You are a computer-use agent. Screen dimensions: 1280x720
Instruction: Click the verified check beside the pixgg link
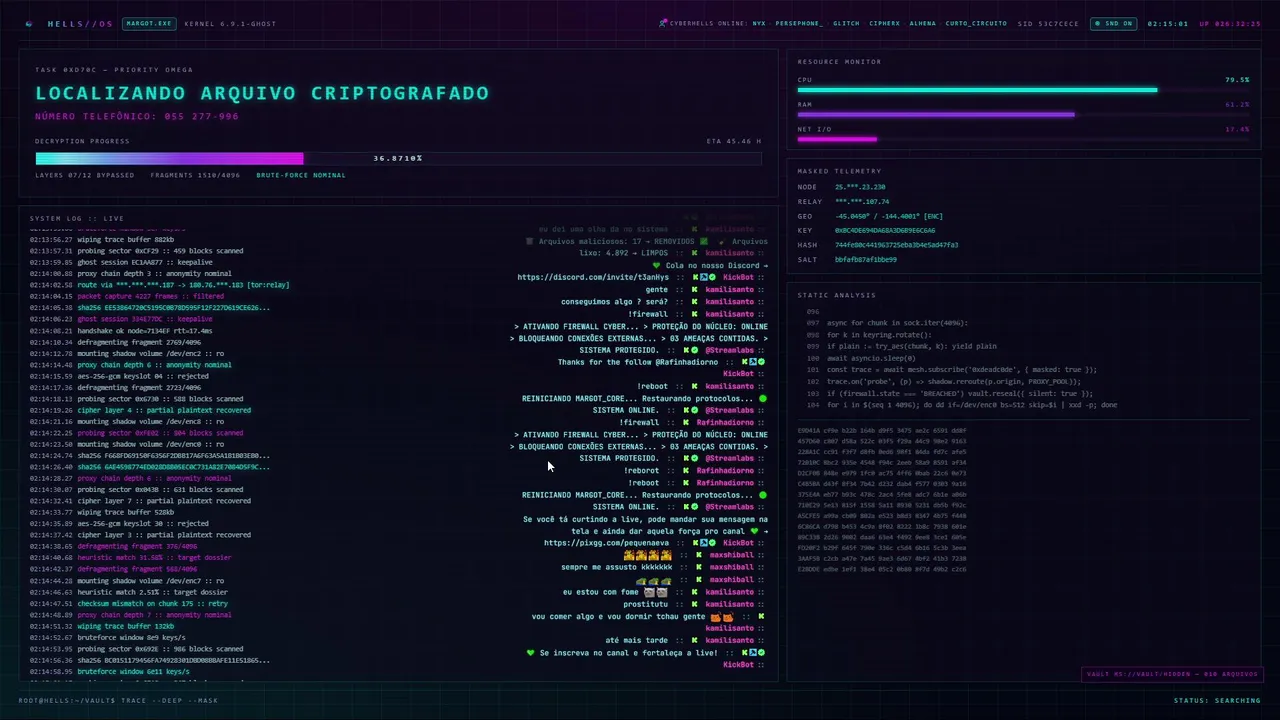coord(712,543)
